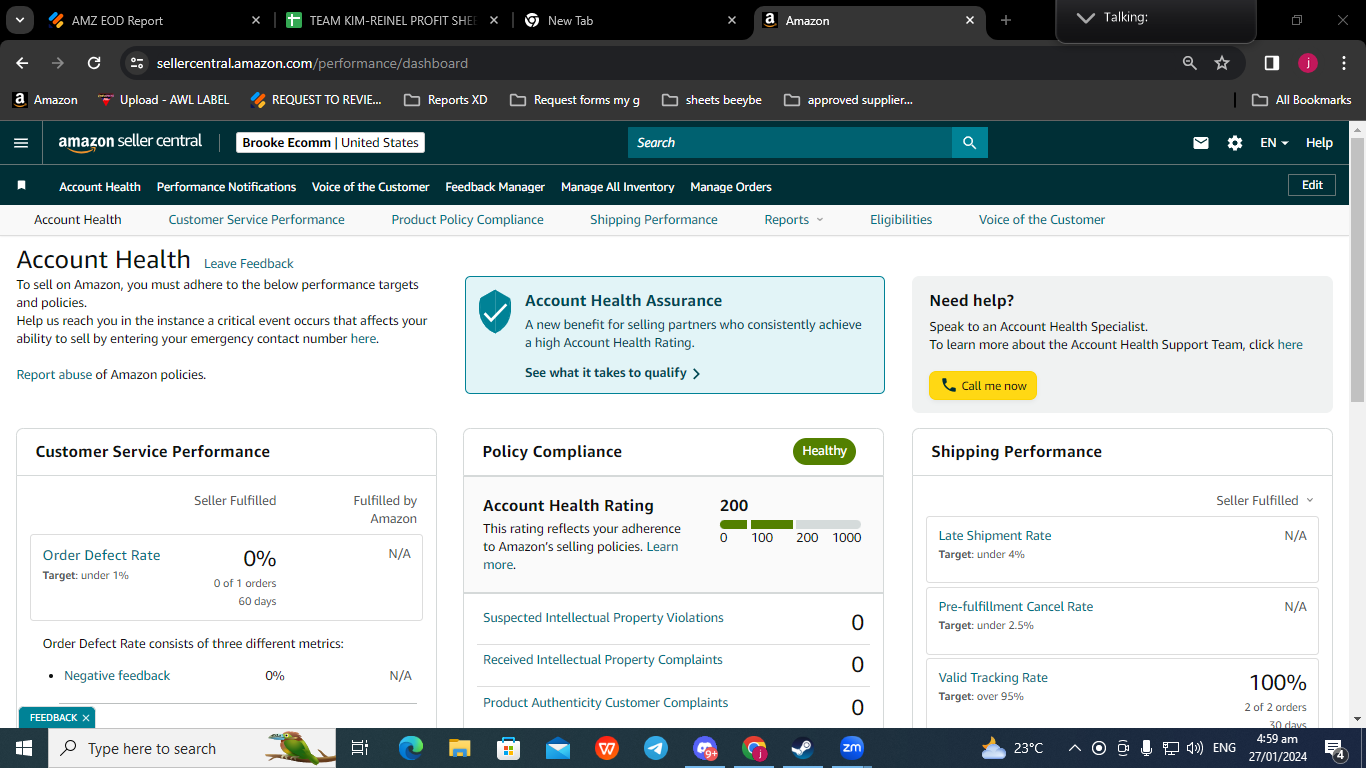Switch to the AMZ EOD Report tab
Viewport: 1366px width, 768px height.
click(155, 20)
